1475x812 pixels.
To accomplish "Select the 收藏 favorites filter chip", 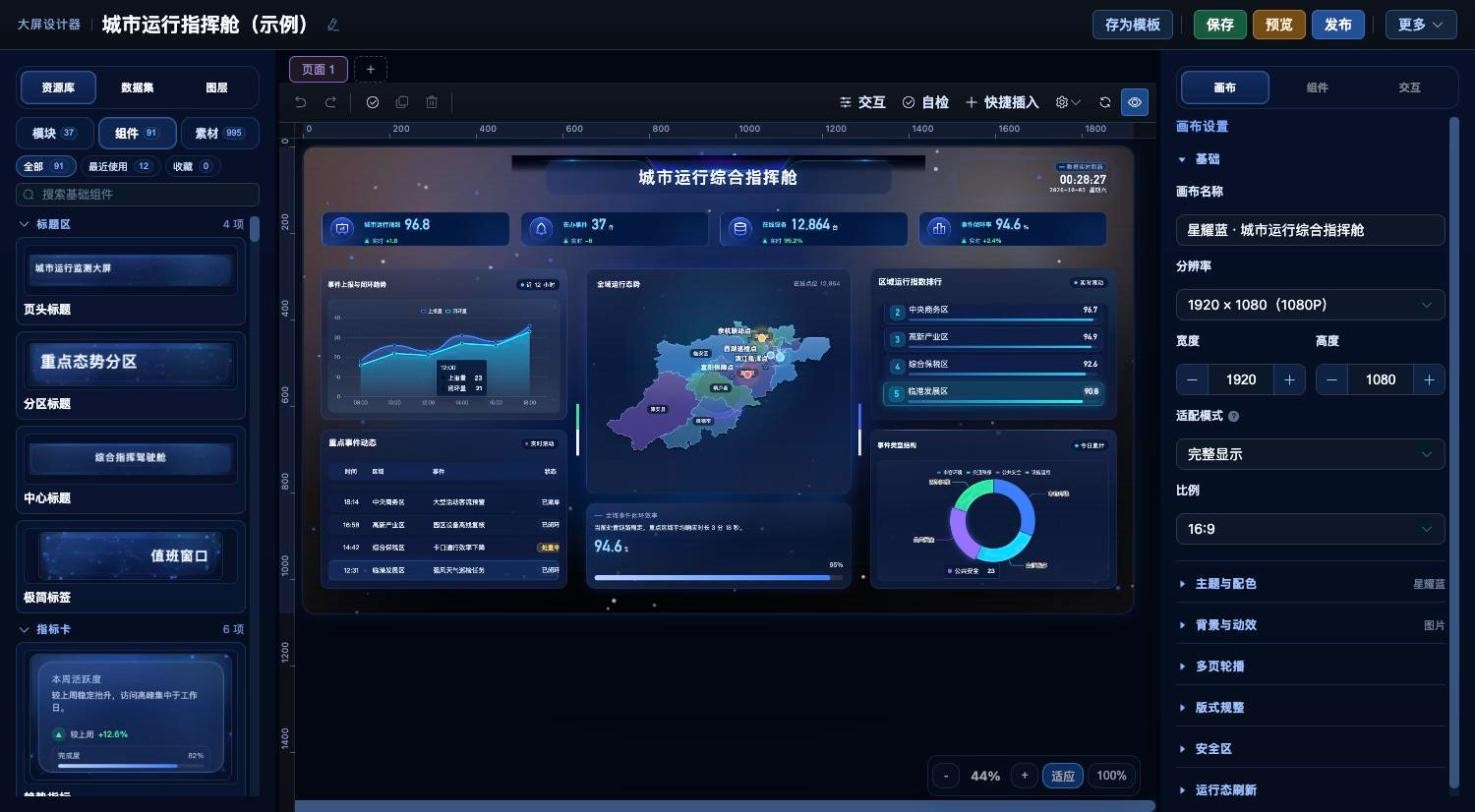I will (x=192, y=167).
